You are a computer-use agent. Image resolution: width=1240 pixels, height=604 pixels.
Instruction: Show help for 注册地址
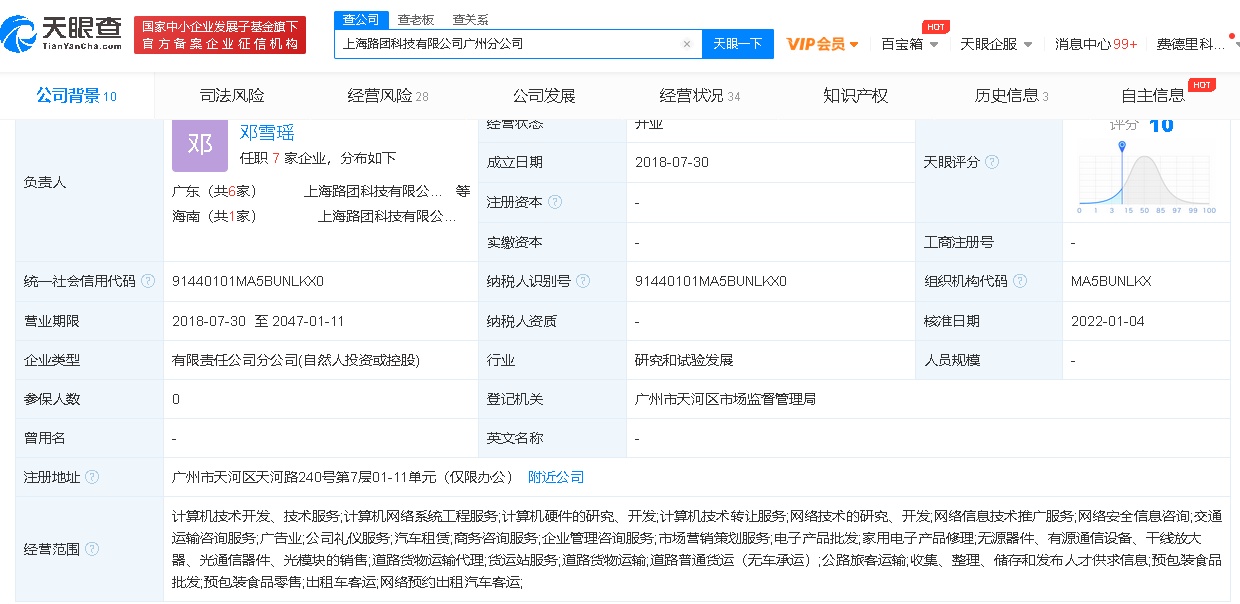tap(92, 478)
